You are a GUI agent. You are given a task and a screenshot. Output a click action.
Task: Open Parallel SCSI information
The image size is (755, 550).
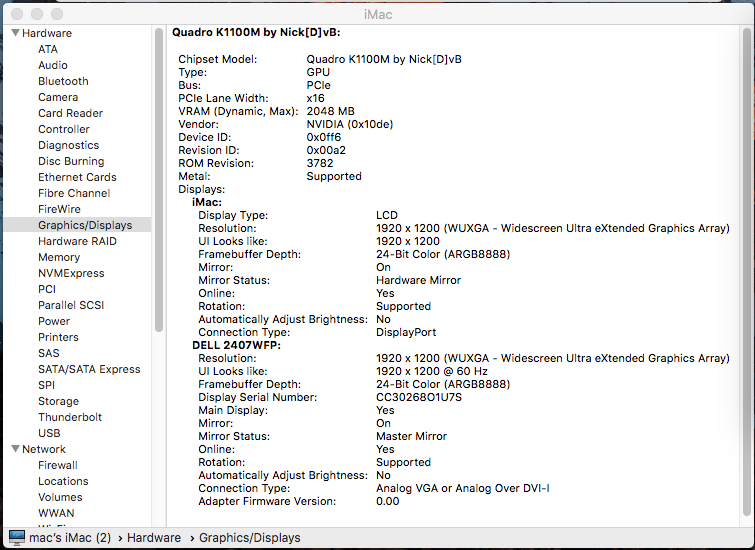71,305
